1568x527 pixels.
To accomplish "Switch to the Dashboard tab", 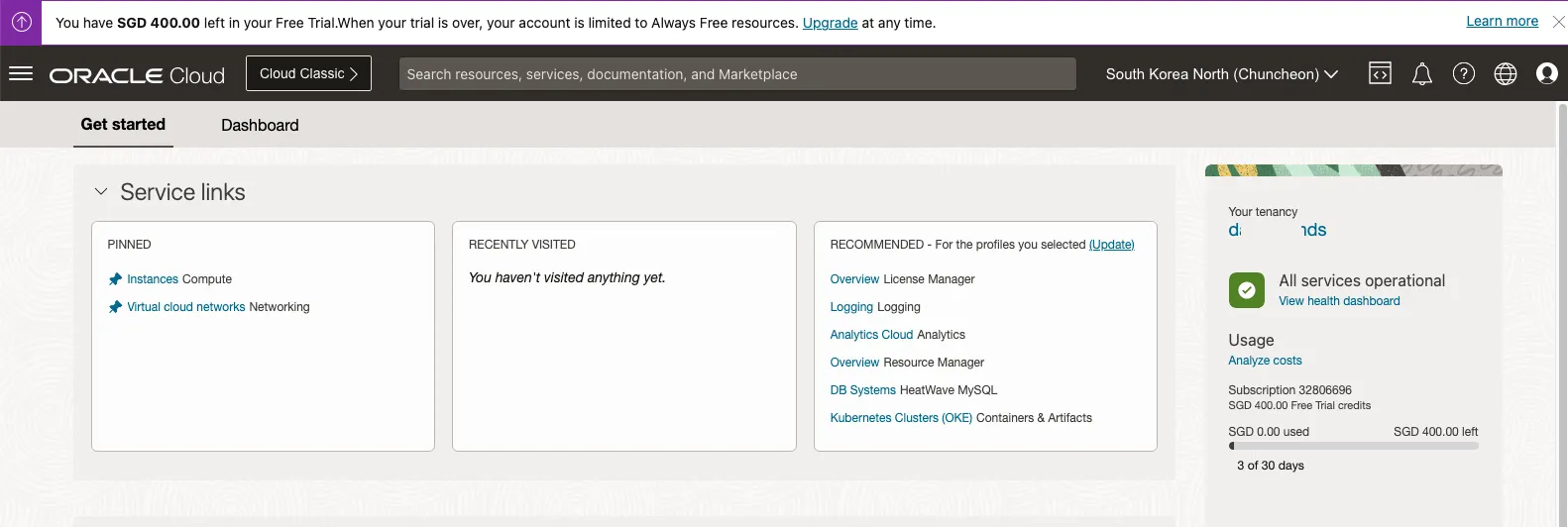I will (x=260, y=125).
